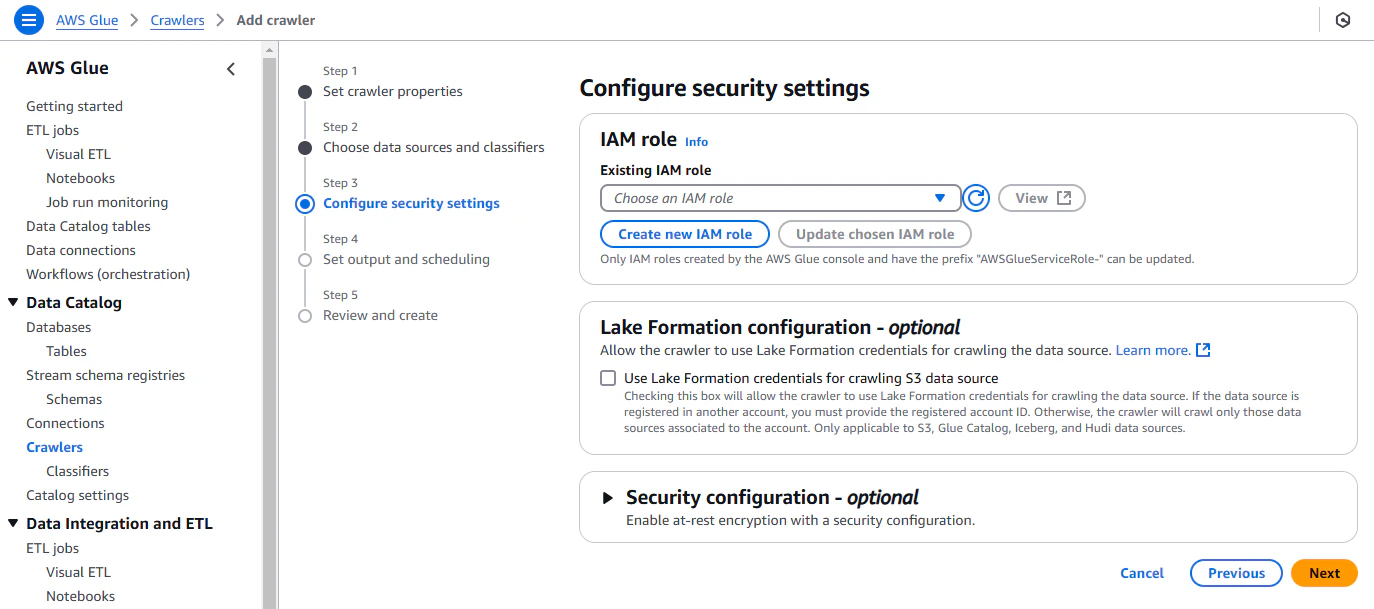The image size is (1374, 609).
Task: Select Step 4 Set output and scheduling
Action: 406,259
